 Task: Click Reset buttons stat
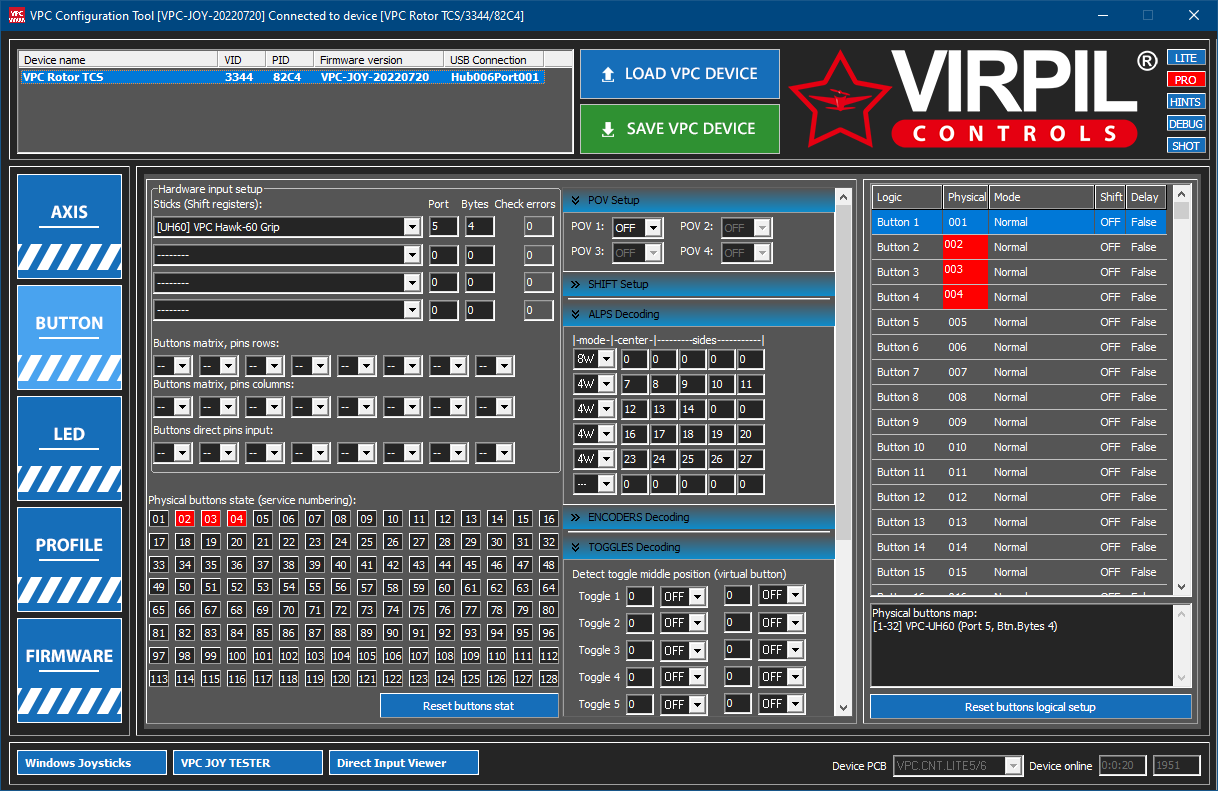469,706
